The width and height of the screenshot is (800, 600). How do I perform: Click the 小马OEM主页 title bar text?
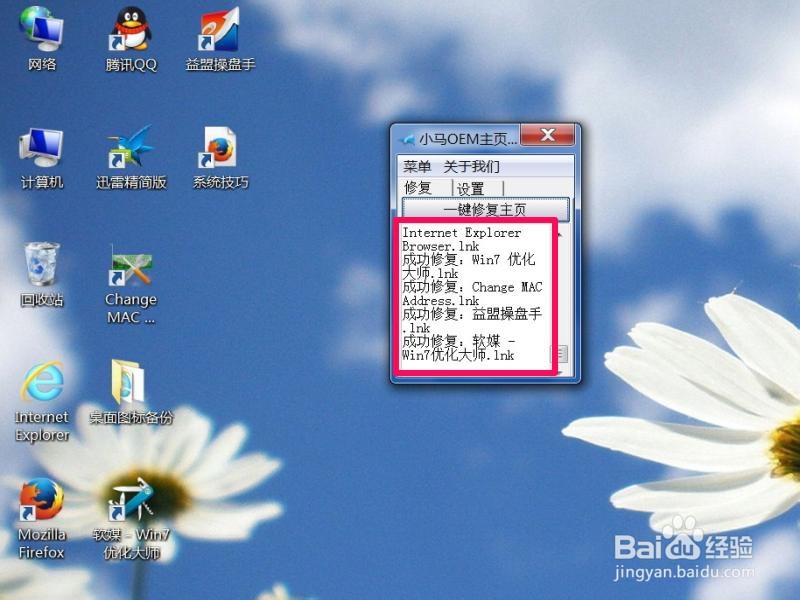(x=468, y=139)
